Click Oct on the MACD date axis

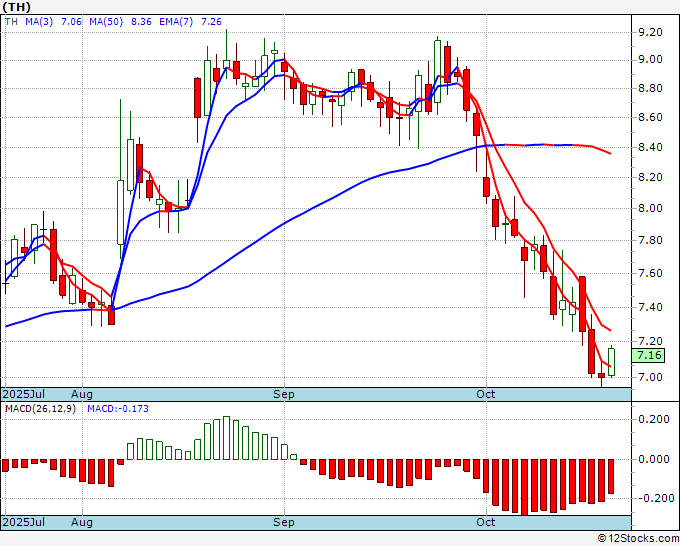tap(486, 522)
